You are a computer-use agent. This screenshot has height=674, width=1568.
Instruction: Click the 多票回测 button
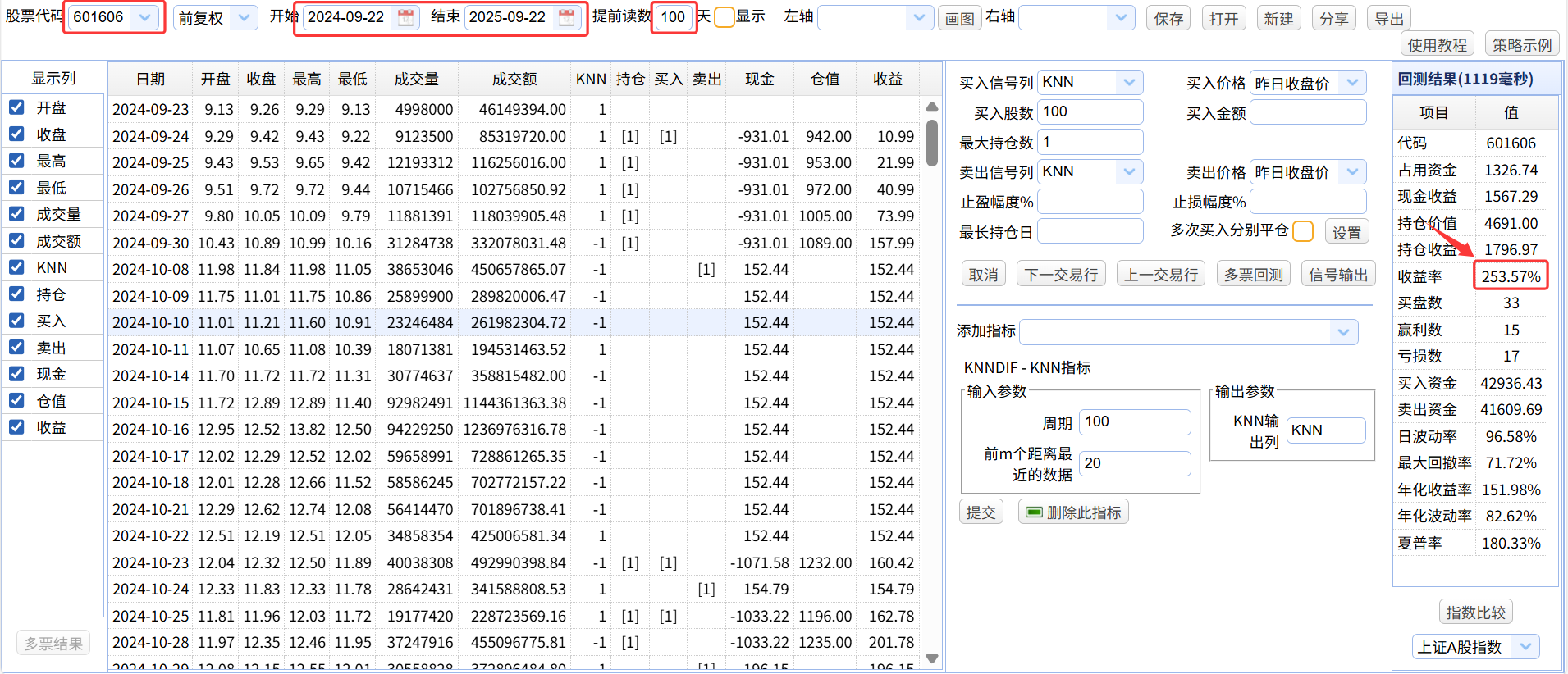point(1253,275)
